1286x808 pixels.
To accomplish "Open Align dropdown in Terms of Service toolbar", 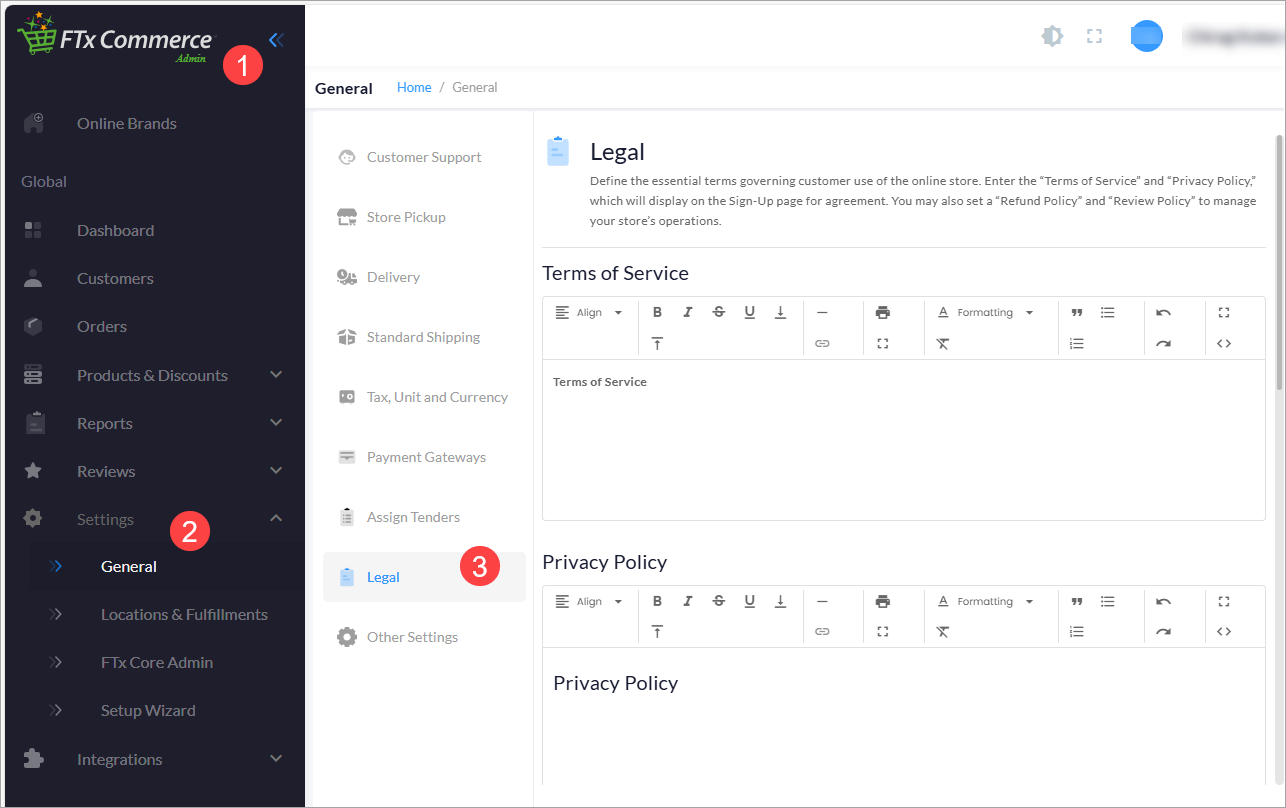I will (589, 312).
